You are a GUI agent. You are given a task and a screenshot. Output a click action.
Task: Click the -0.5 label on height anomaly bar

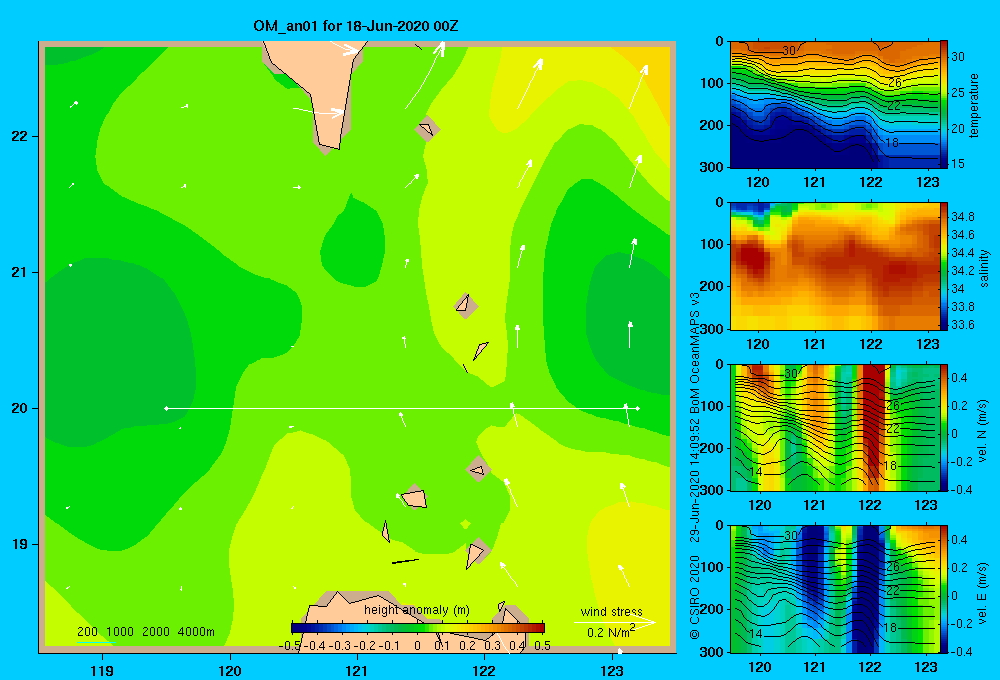pos(290,646)
